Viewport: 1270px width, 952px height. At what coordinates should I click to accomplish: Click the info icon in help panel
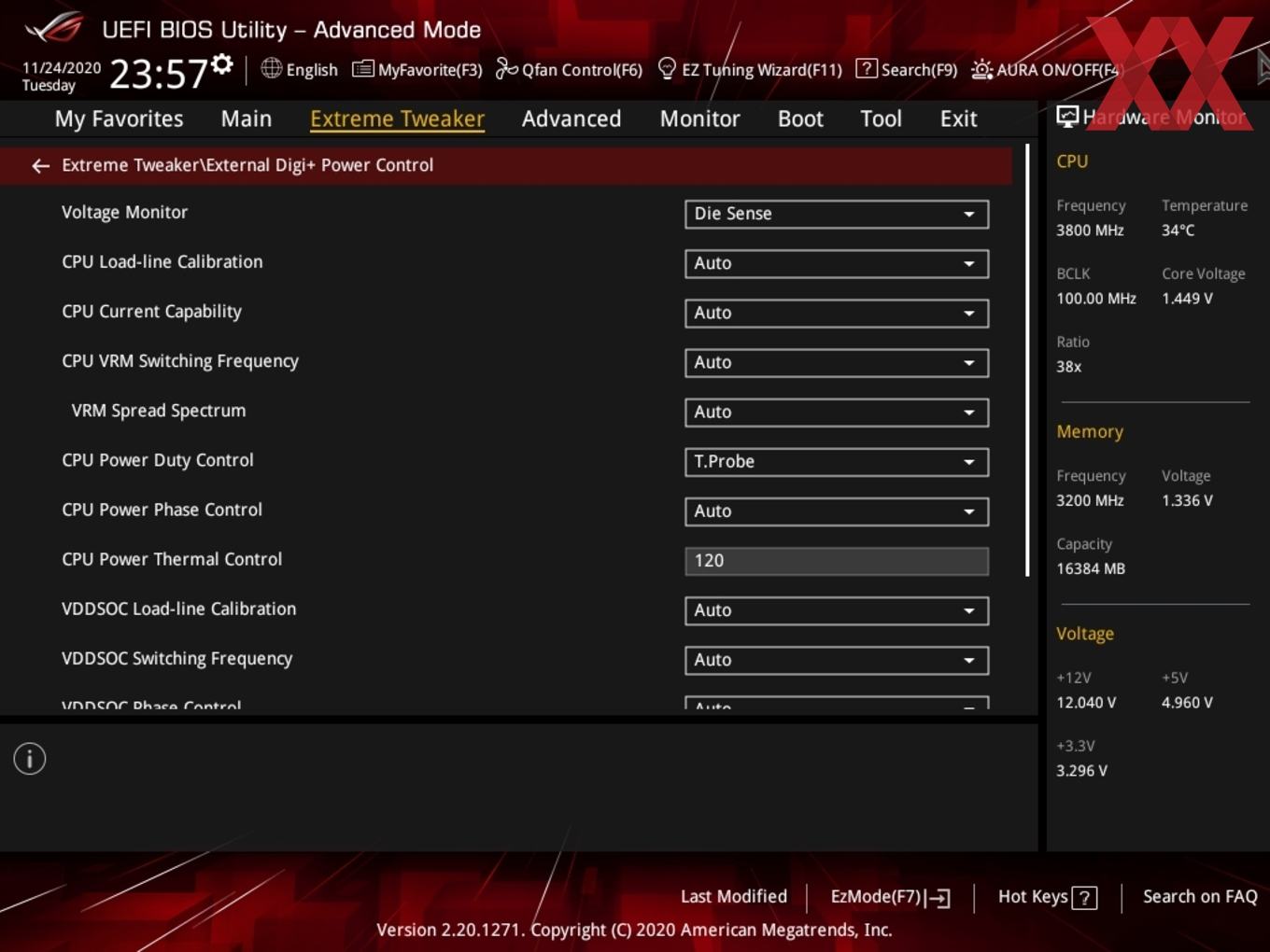coord(30,759)
